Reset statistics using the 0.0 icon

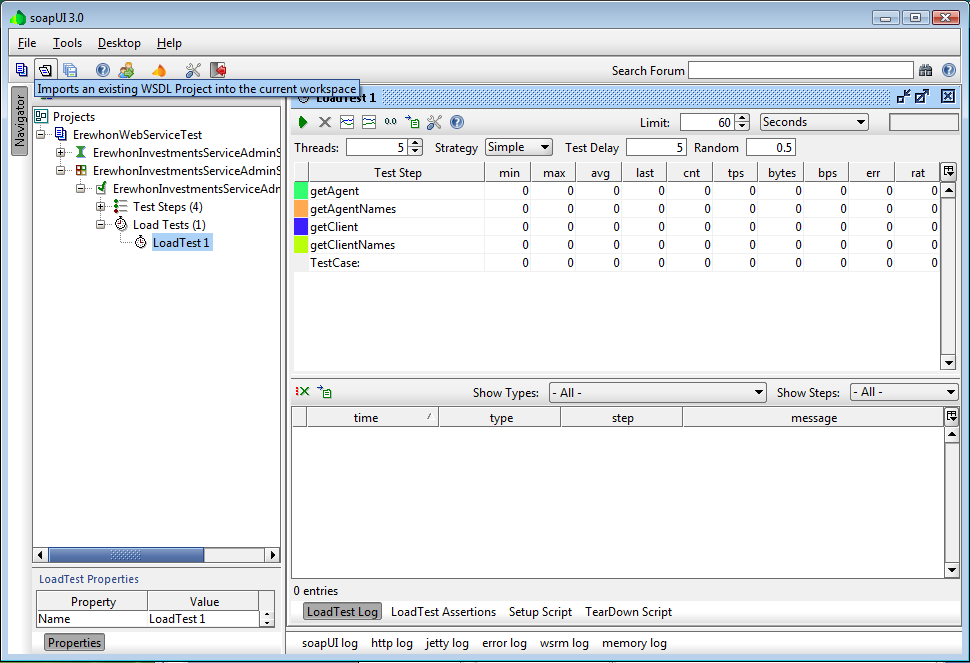coord(390,122)
